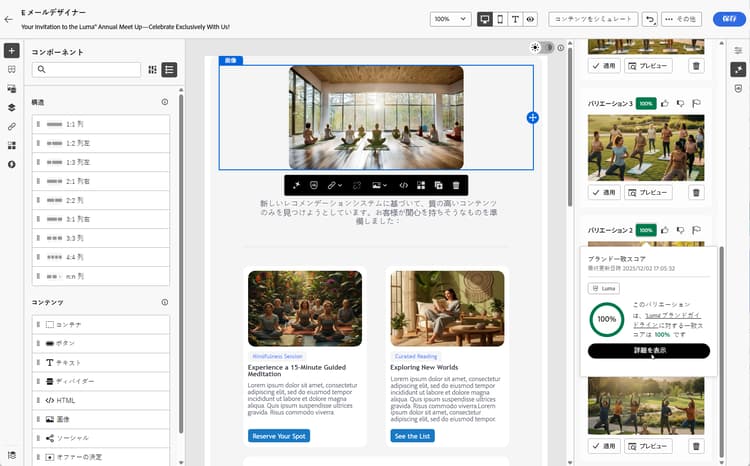The image size is (750, 466).
Task: Select the 1:2 列左 structure item
Action: (x=101, y=143)
